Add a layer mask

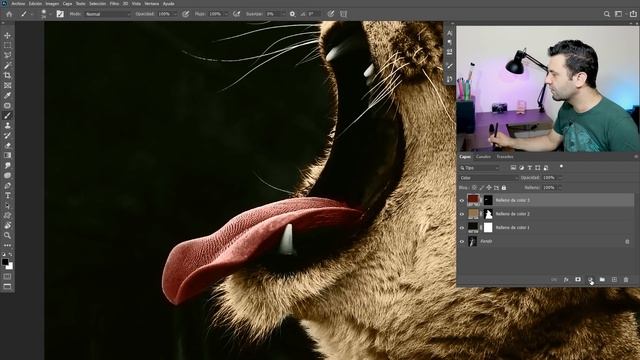[x=578, y=280]
